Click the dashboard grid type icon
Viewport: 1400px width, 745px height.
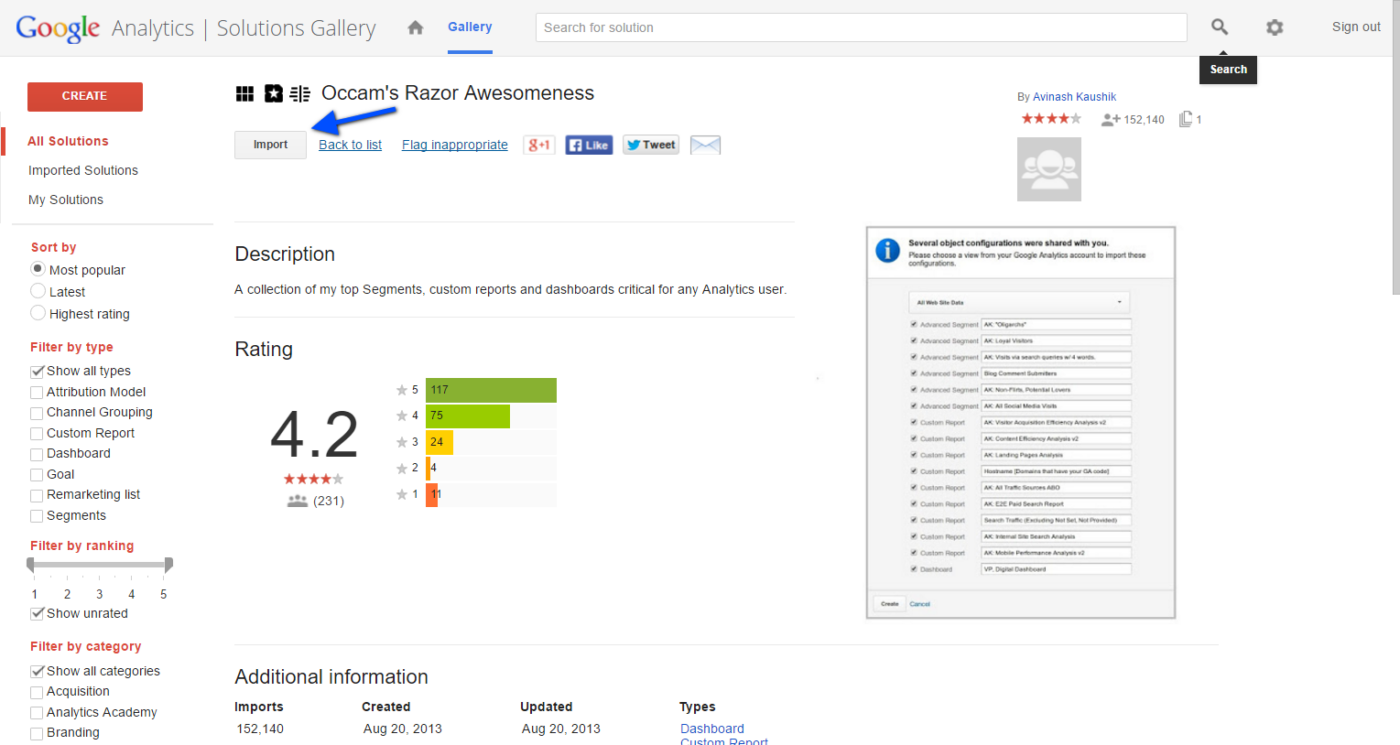click(x=244, y=94)
